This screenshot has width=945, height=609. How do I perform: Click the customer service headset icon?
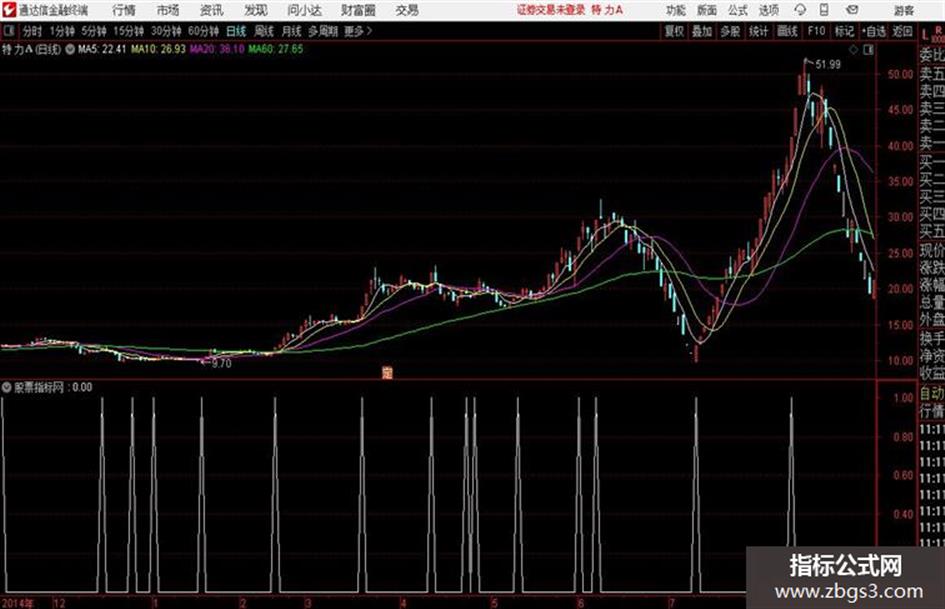pyautogui.click(x=800, y=10)
